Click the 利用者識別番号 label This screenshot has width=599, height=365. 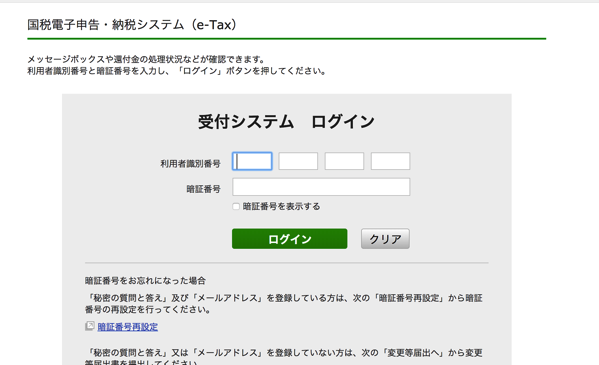tap(190, 164)
